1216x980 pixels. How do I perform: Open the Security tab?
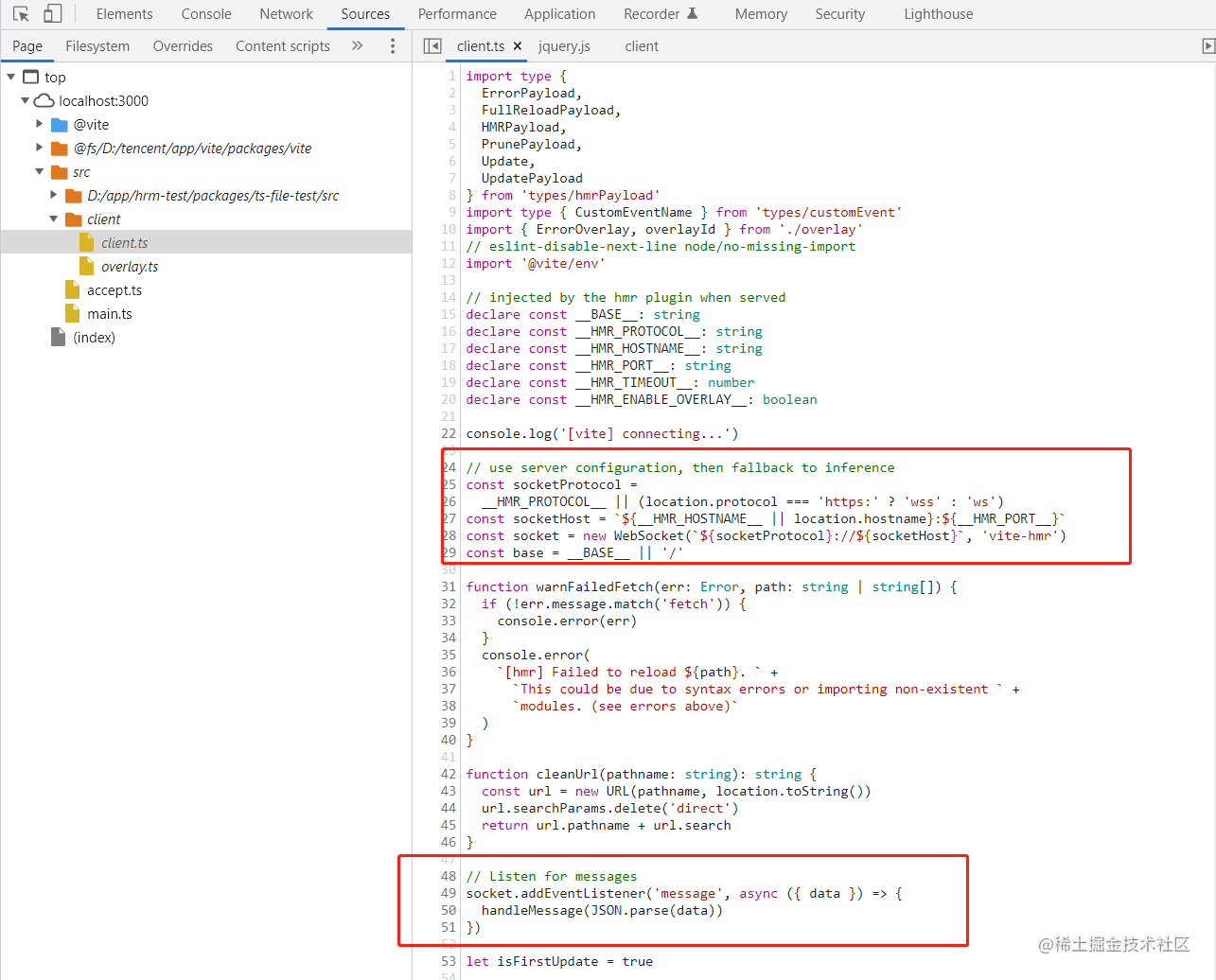[x=840, y=14]
